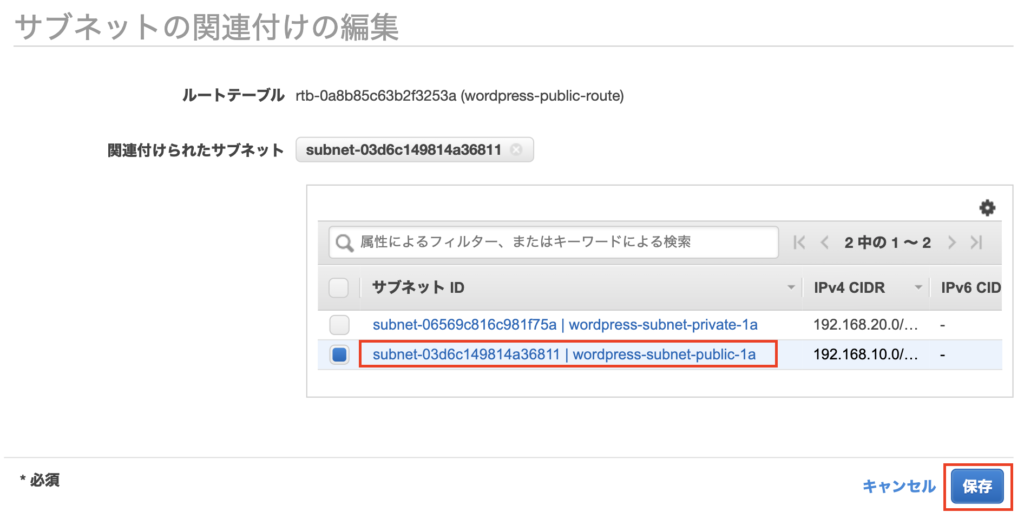This screenshot has height=525, width=1024.
Task: Open subnet-03d6c149814a36811 public subnet link
Action: [x=564, y=354]
